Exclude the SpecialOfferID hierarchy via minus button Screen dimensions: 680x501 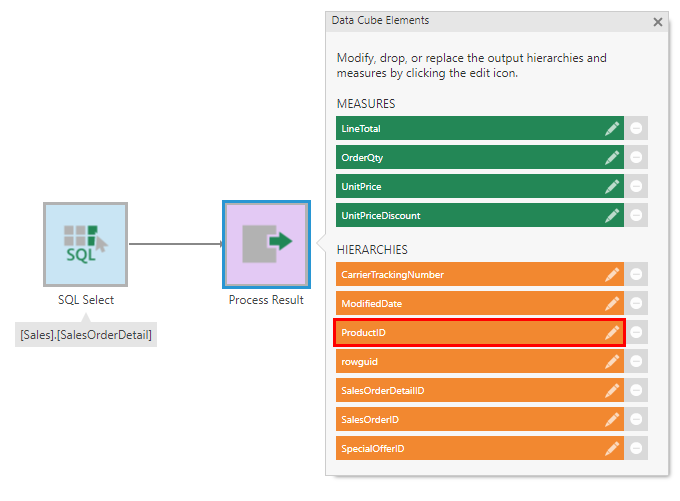click(637, 449)
